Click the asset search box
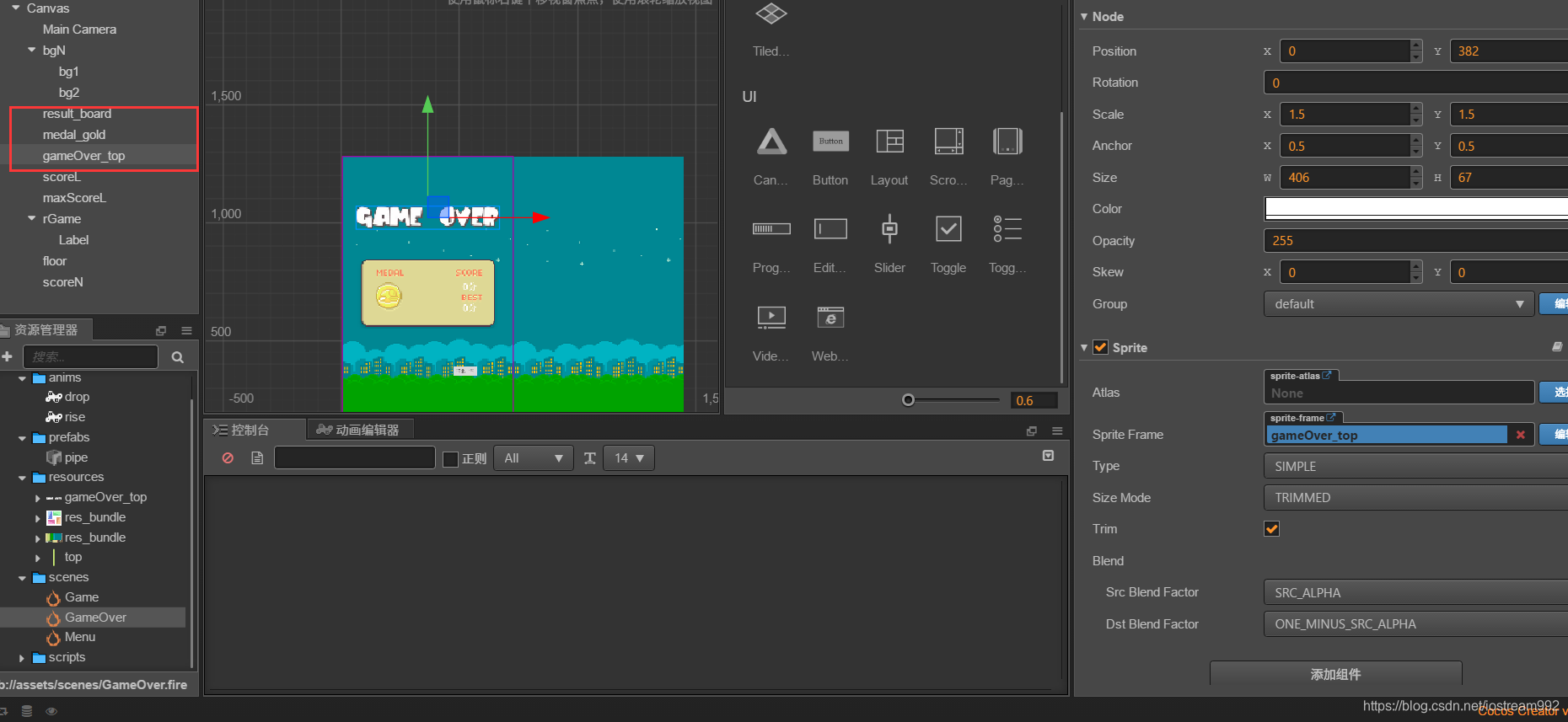 pyautogui.click(x=90, y=357)
